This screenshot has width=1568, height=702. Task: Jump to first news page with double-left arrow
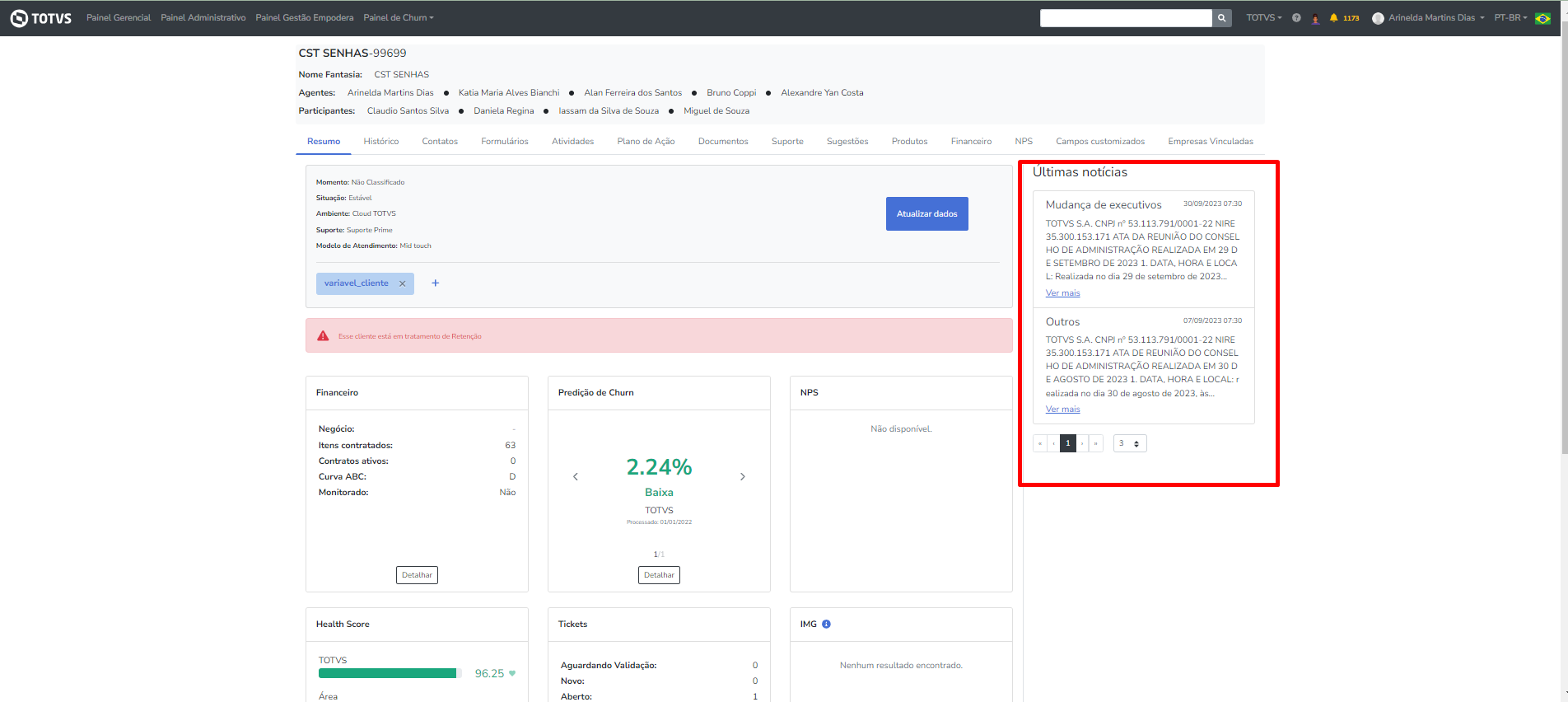pyautogui.click(x=1040, y=443)
